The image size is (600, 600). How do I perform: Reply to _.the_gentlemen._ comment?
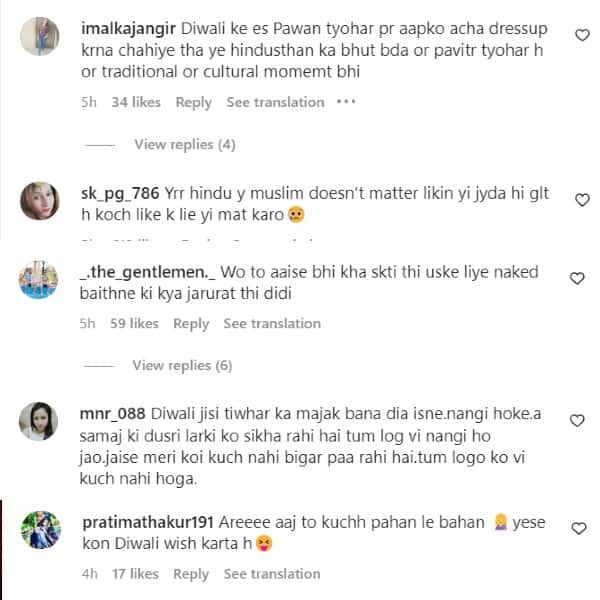tap(191, 324)
